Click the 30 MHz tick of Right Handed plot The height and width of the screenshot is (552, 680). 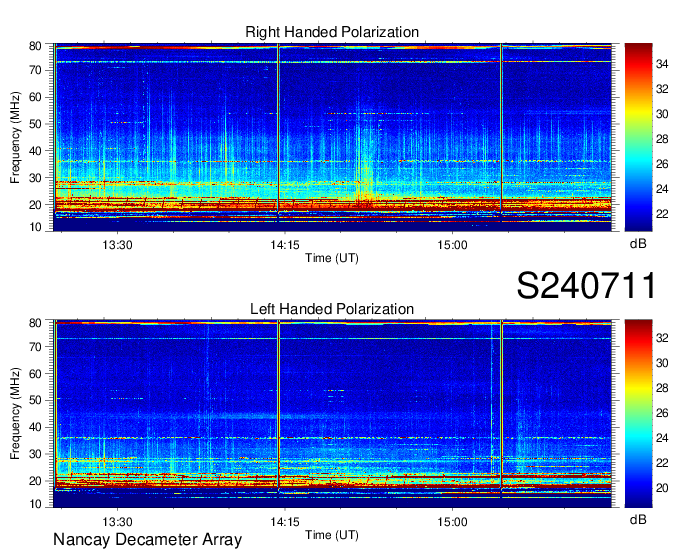[35, 177]
